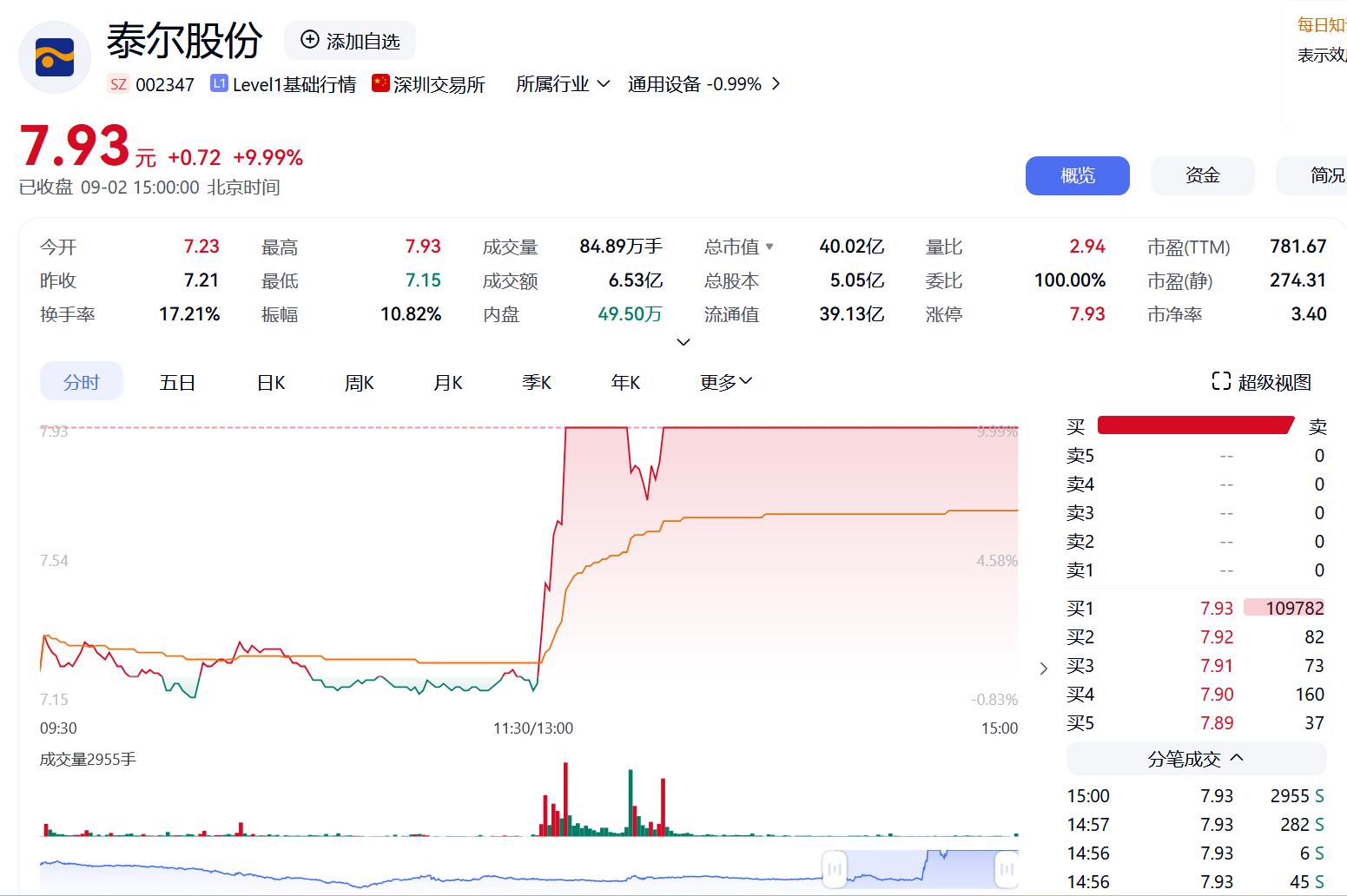The image size is (1347, 896).
Task: Switch to the 分时 chart tab
Action: point(82,382)
